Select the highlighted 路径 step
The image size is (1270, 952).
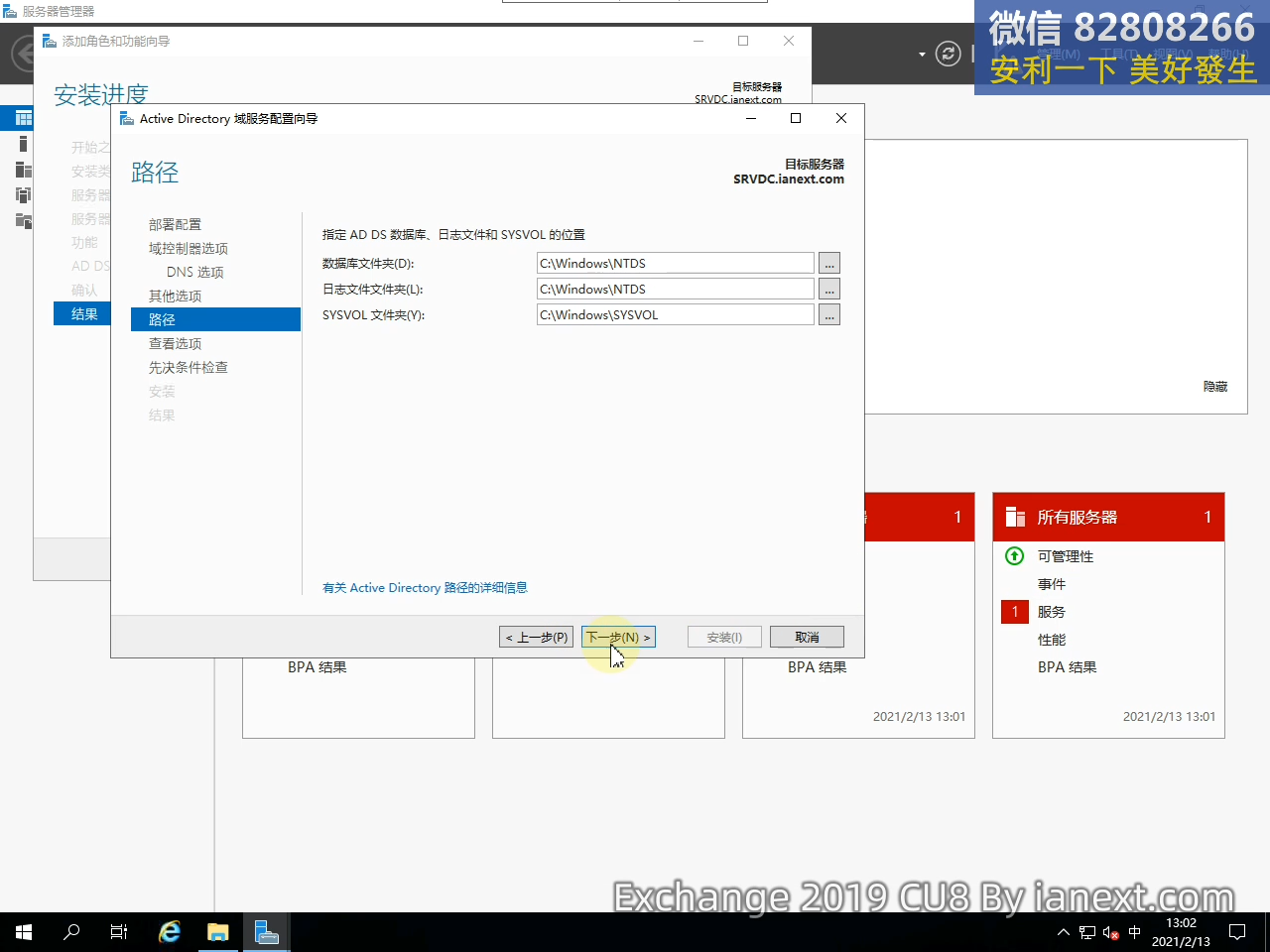point(215,319)
